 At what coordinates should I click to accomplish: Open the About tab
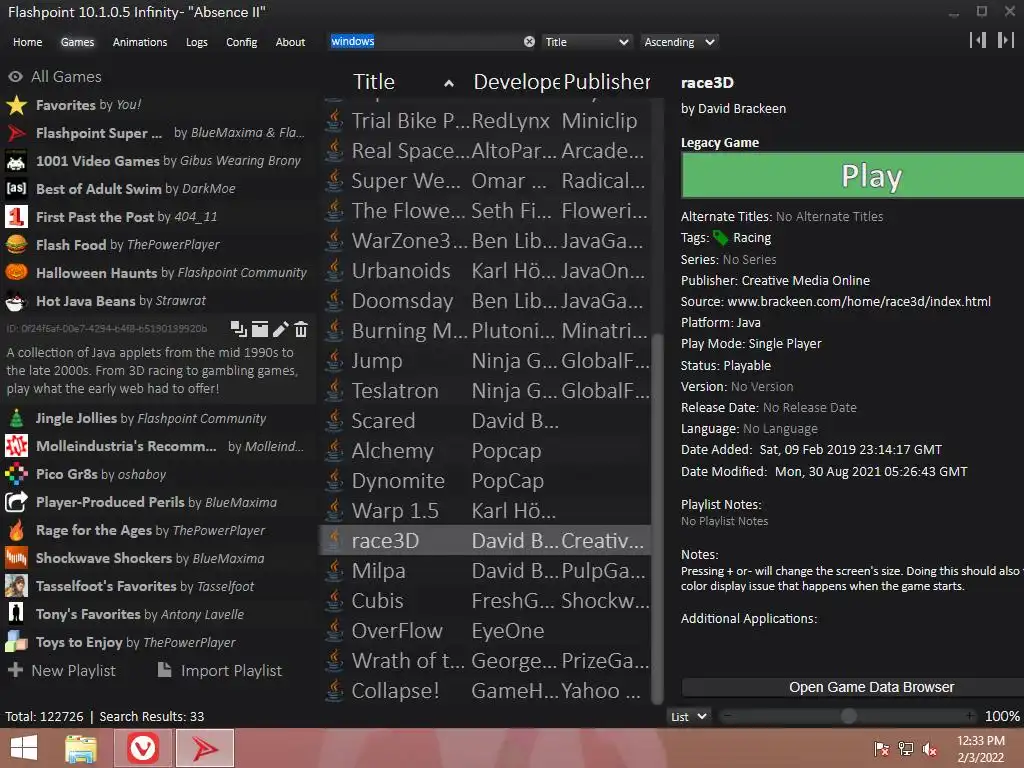[x=290, y=42]
